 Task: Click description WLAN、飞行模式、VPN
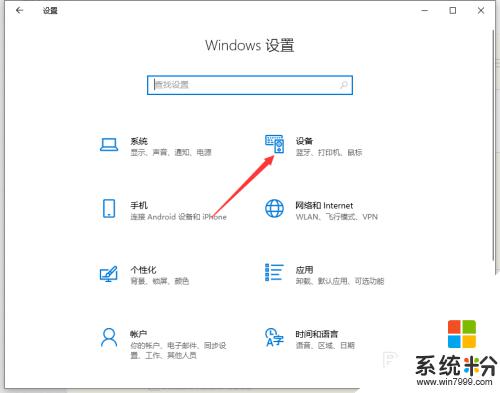pos(336,217)
